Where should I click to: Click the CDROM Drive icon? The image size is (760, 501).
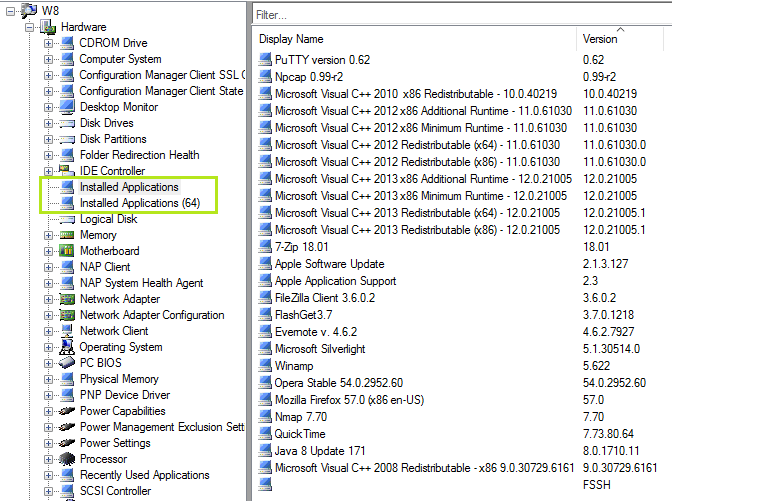coord(67,43)
